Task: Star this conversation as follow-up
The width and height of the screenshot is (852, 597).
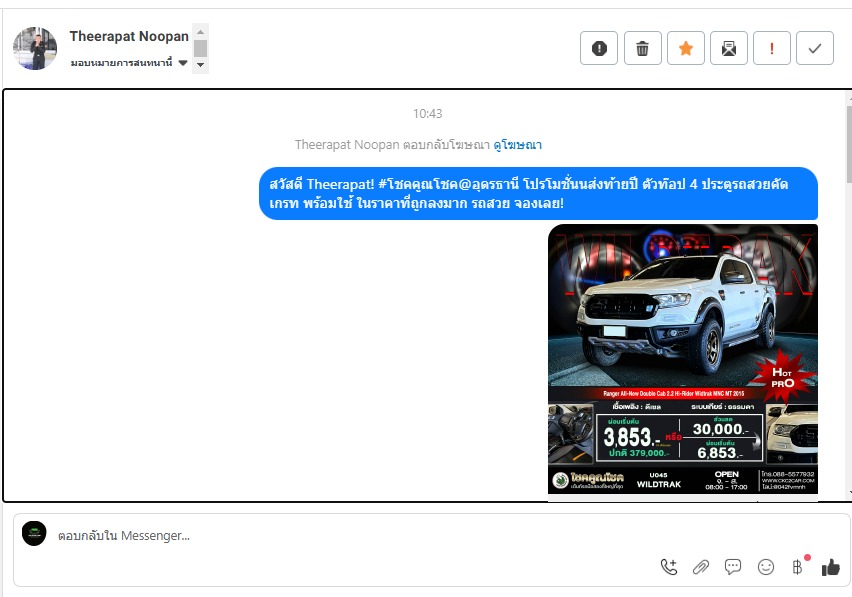Action: click(x=686, y=48)
